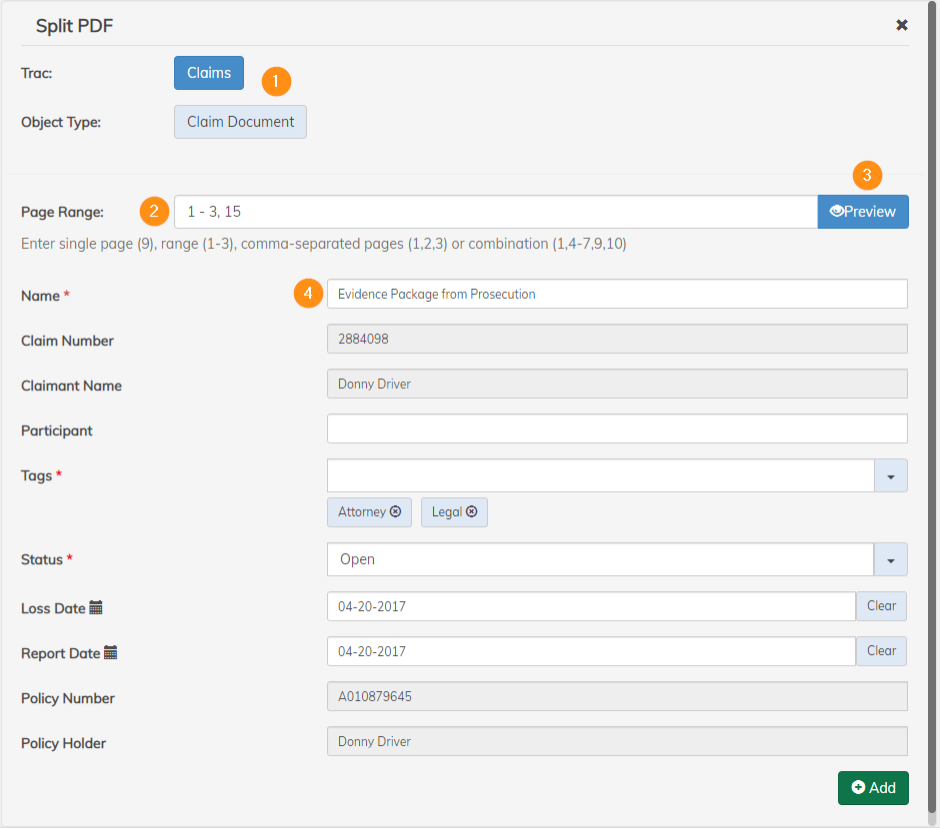Expand the Status dropdown arrow
940x830 pixels.
(x=890, y=560)
